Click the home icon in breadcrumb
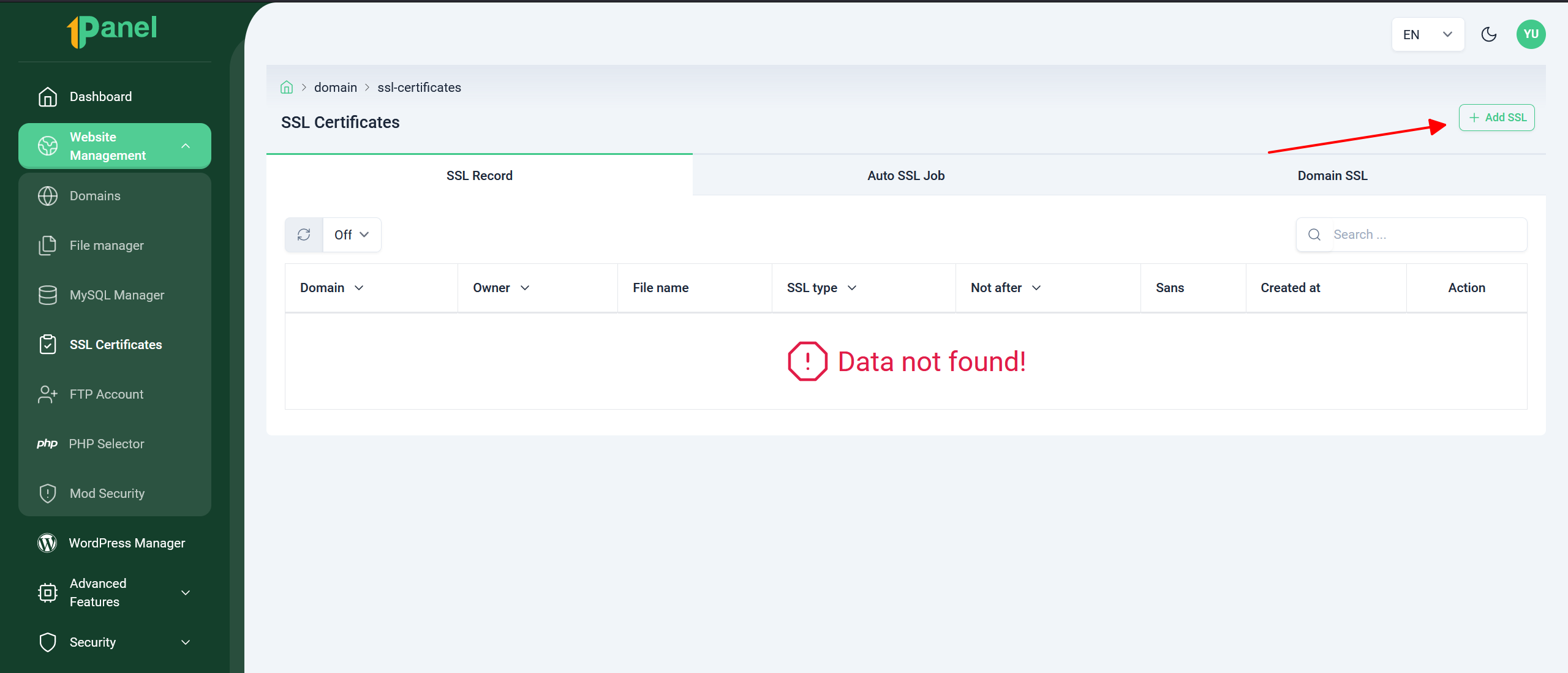This screenshot has width=1568, height=673. click(286, 88)
